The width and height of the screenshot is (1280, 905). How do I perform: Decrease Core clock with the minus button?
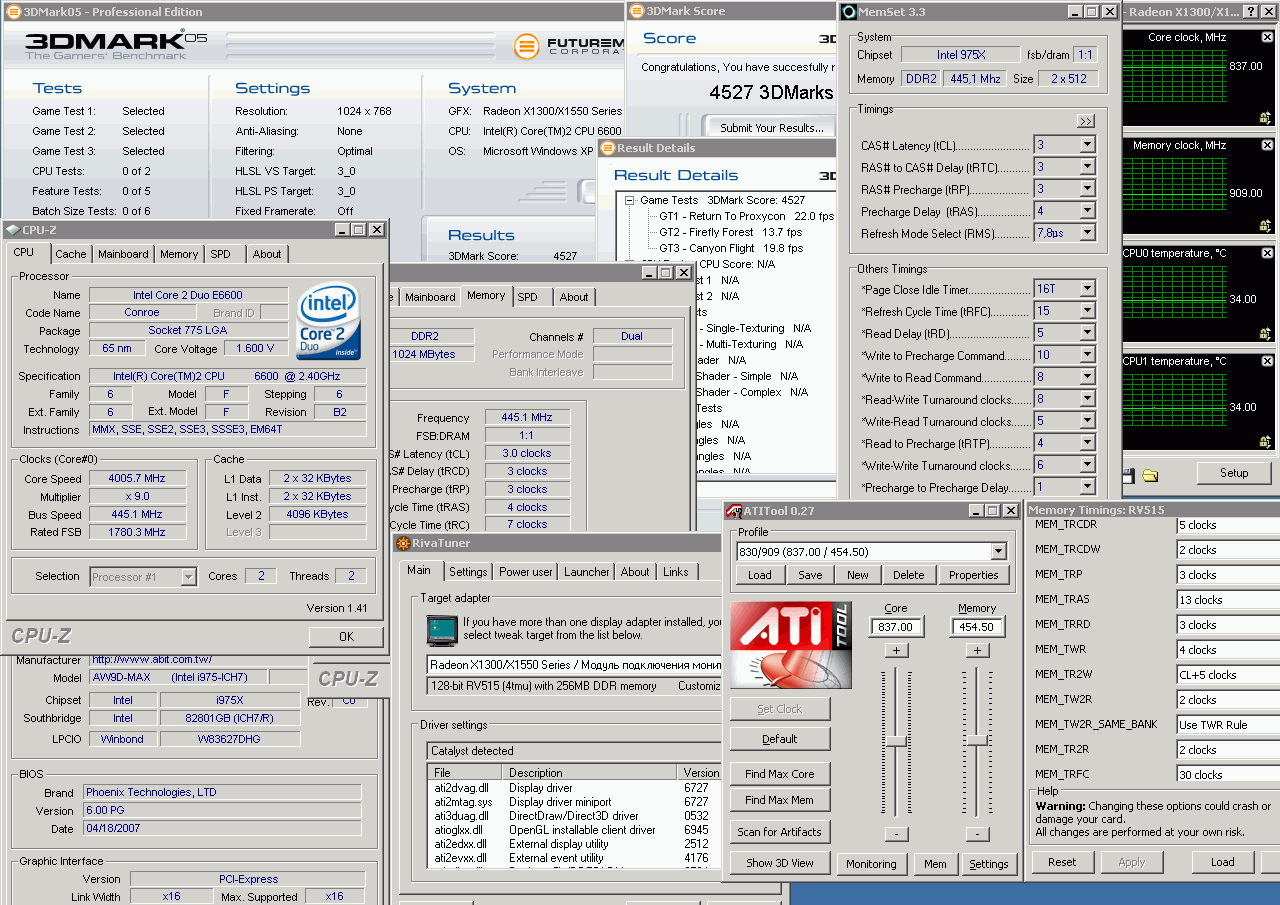click(896, 834)
